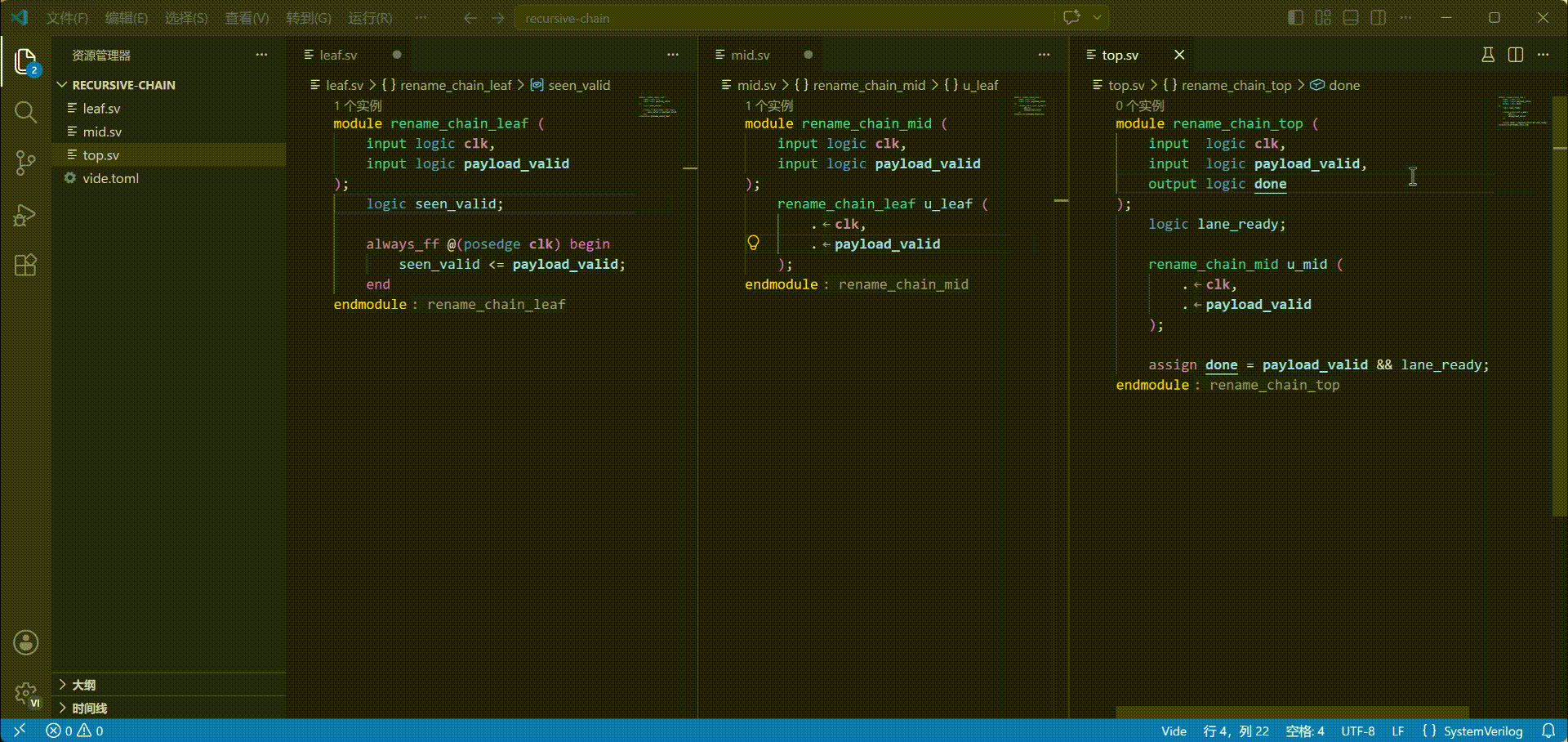Screen dimensions: 1568x742
Task: Open top.sv in the file tree
Action: click(100, 154)
